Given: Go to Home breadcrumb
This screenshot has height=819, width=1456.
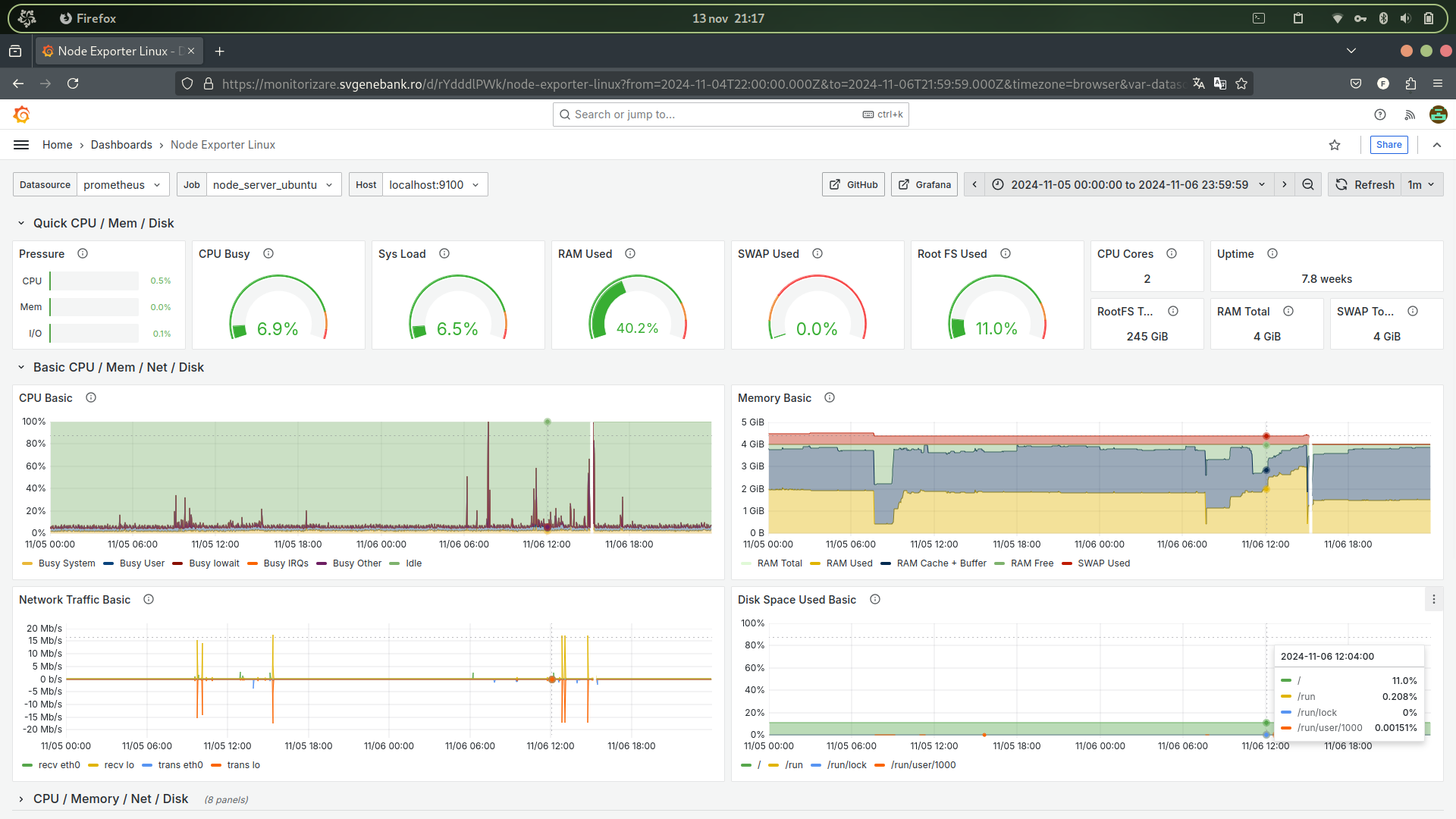Looking at the screenshot, I should pyautogui.click(x=58, y=145).
